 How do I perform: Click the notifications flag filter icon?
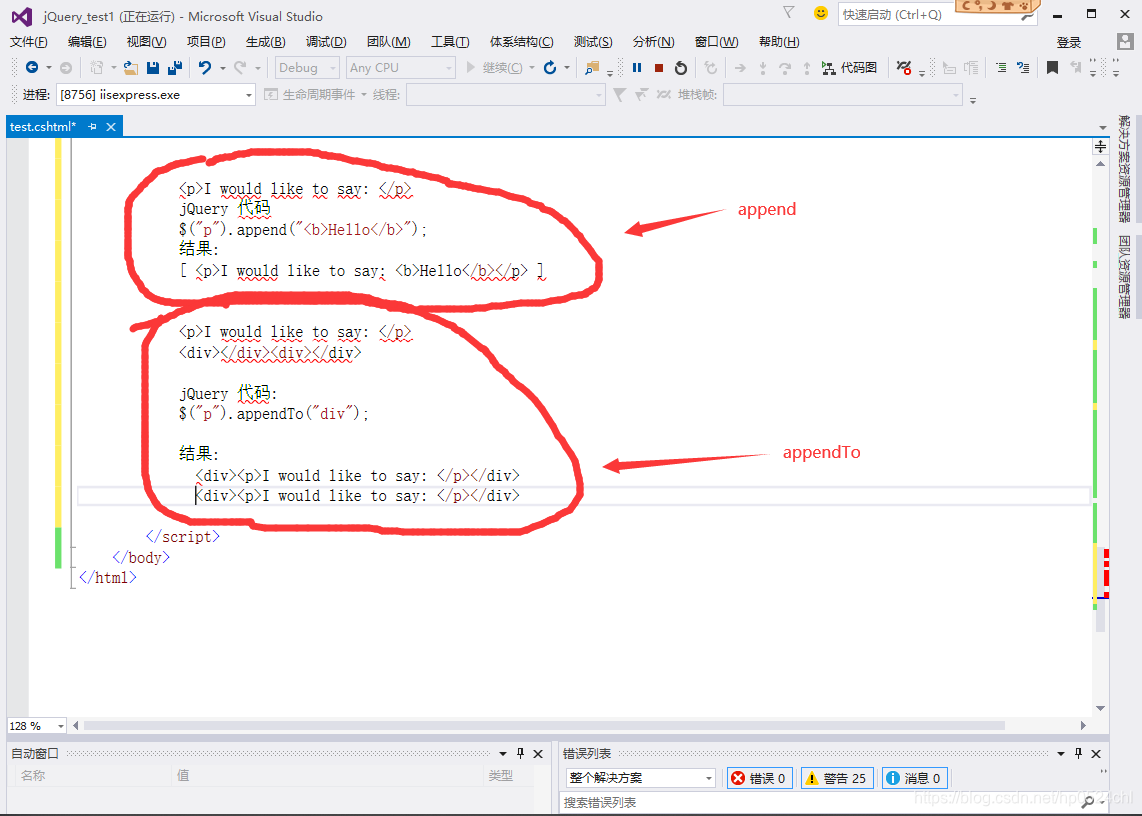click(789, 12)
